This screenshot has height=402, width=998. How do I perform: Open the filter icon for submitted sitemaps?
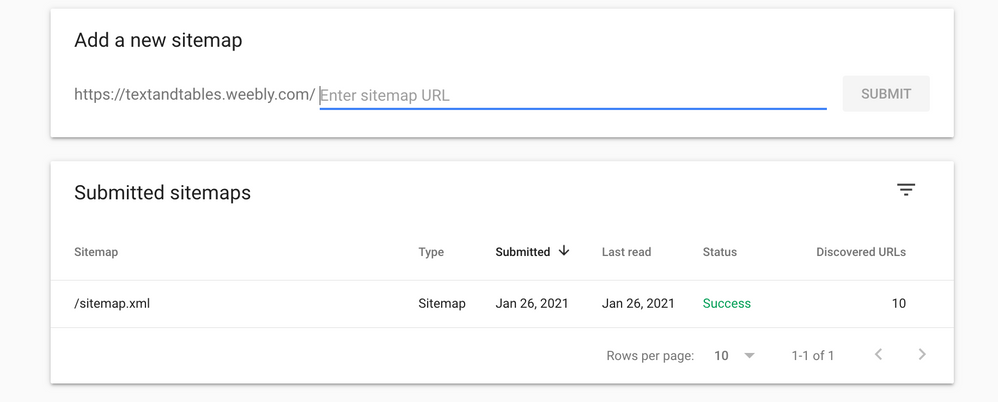pyautogui.click(x=906, y=190)
